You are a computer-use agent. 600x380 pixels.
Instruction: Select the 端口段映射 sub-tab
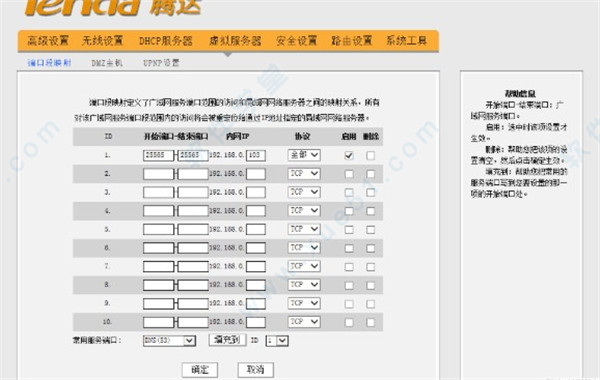tap(49, 63)
